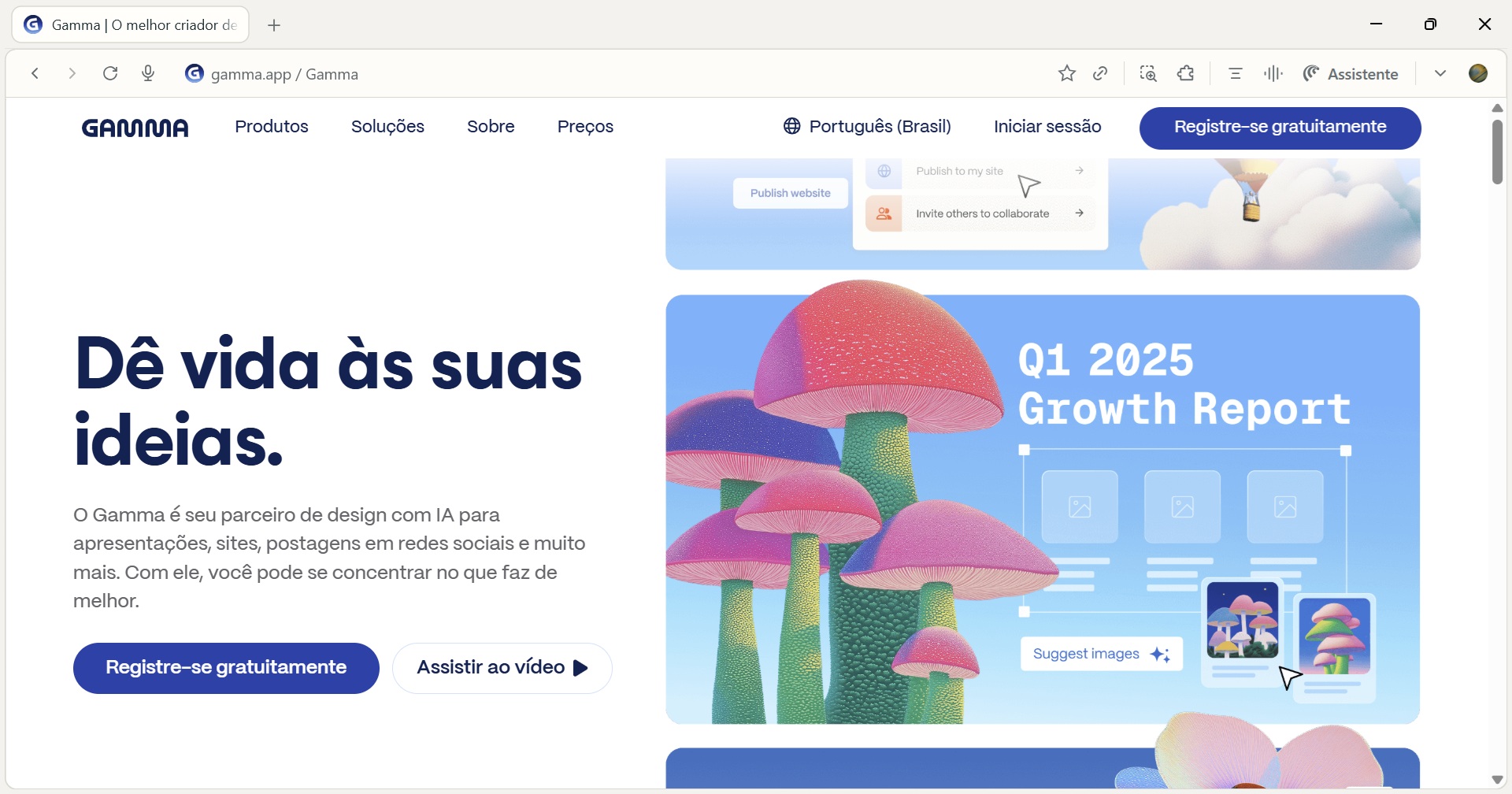
Task: Open the Português (Brasil) language selector
Action: pyautogui.click(x=867, y=126)
